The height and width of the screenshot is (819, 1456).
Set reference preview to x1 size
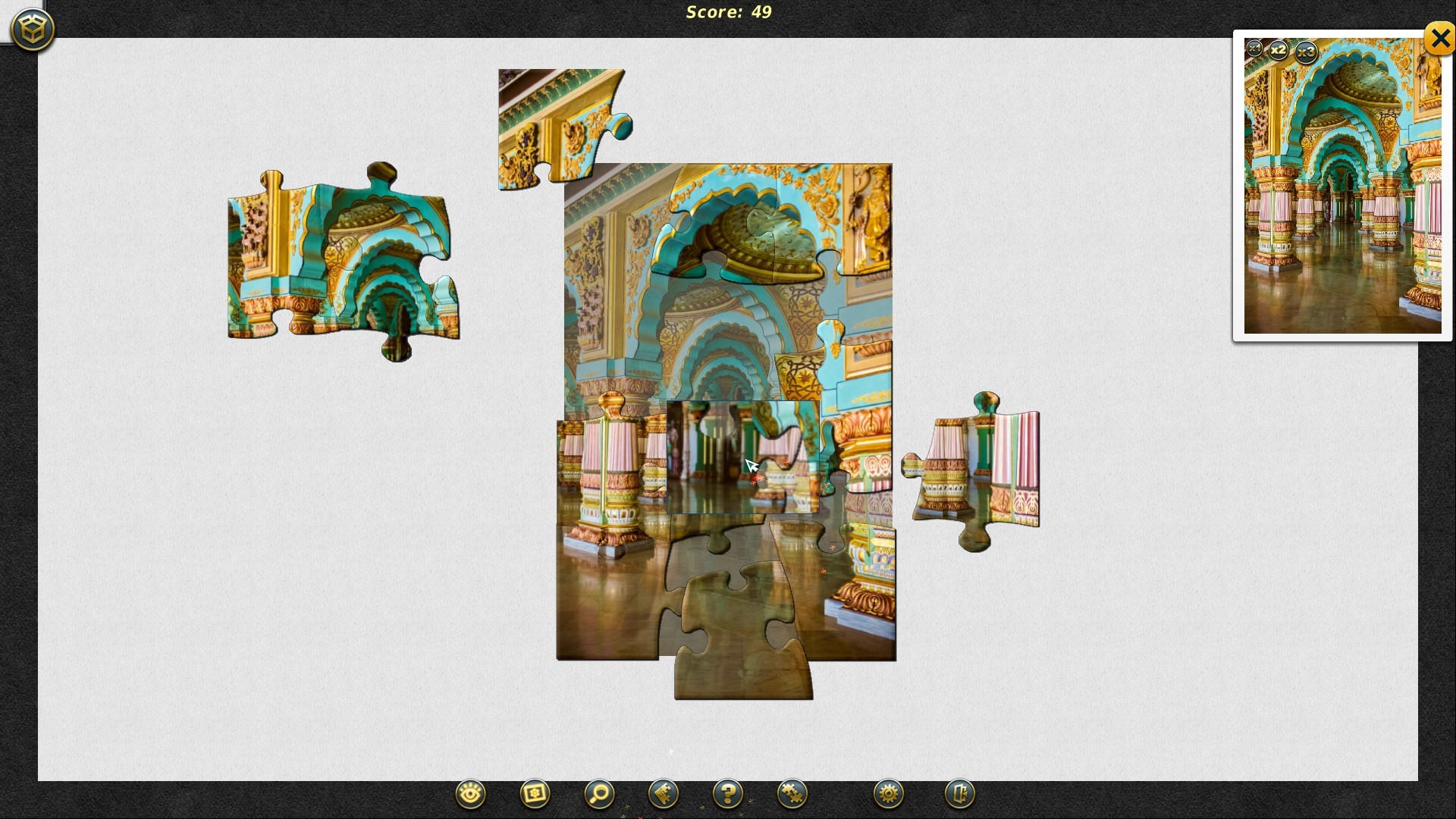pyautogui.click(x=1254, y=49)
